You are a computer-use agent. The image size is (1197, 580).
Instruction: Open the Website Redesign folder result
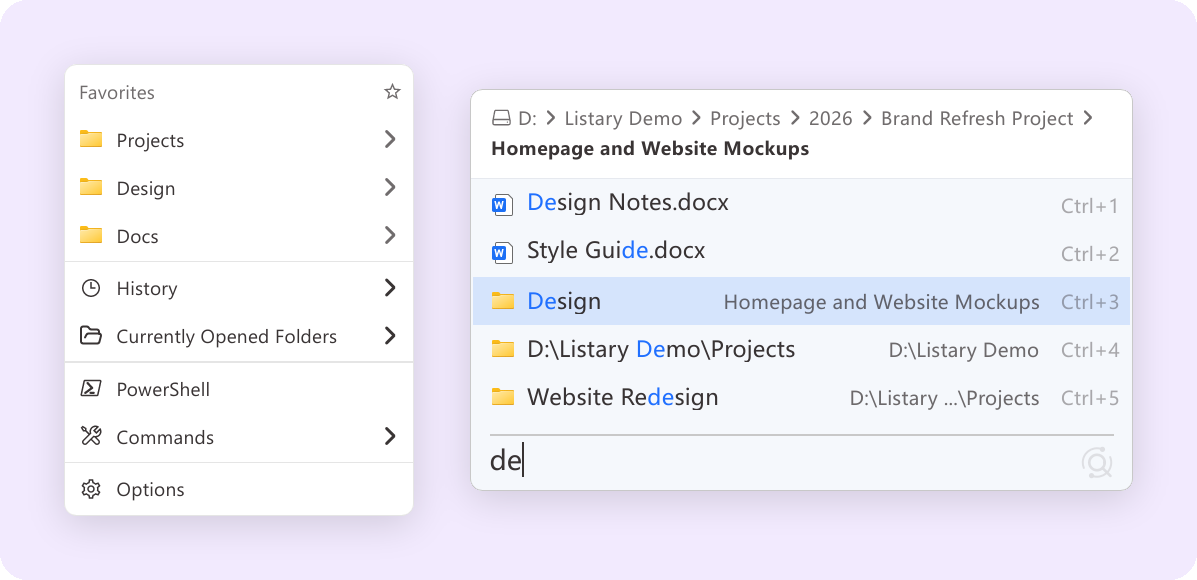point(802,397)
